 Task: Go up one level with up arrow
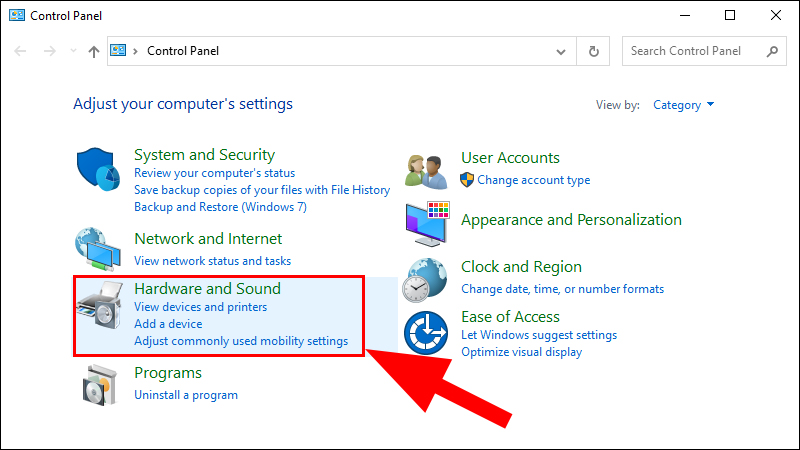pos(93,51)
